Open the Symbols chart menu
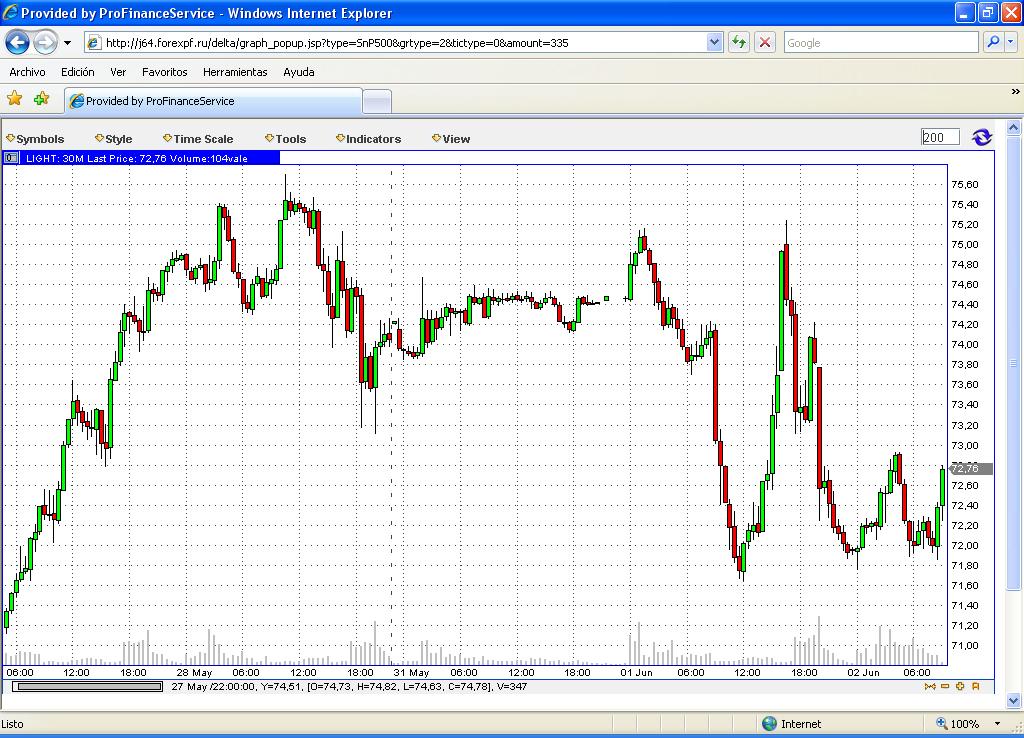The image size is (1024, 738). click(35, 138)
